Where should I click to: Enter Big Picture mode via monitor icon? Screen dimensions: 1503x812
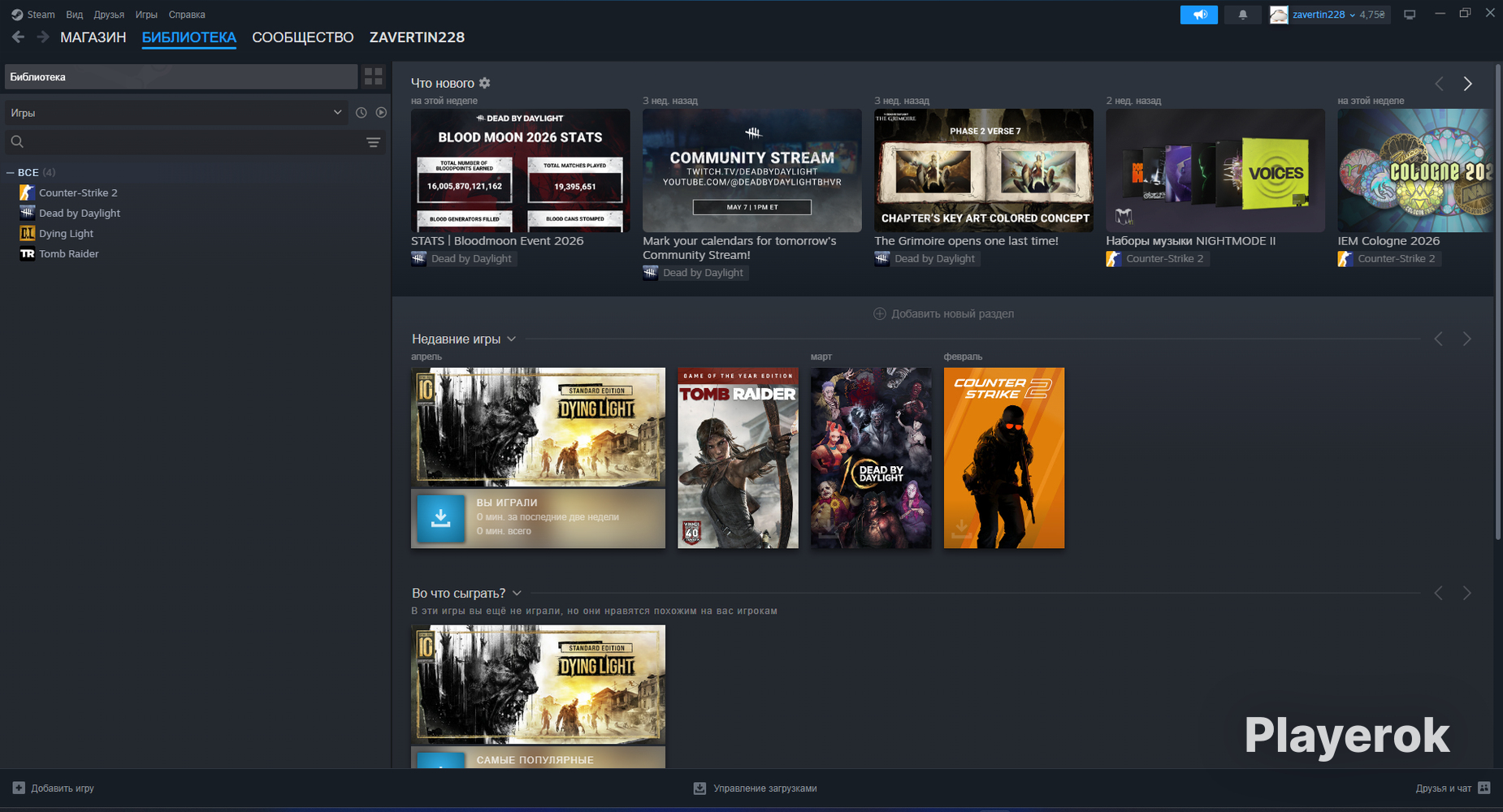point(1410,15)
